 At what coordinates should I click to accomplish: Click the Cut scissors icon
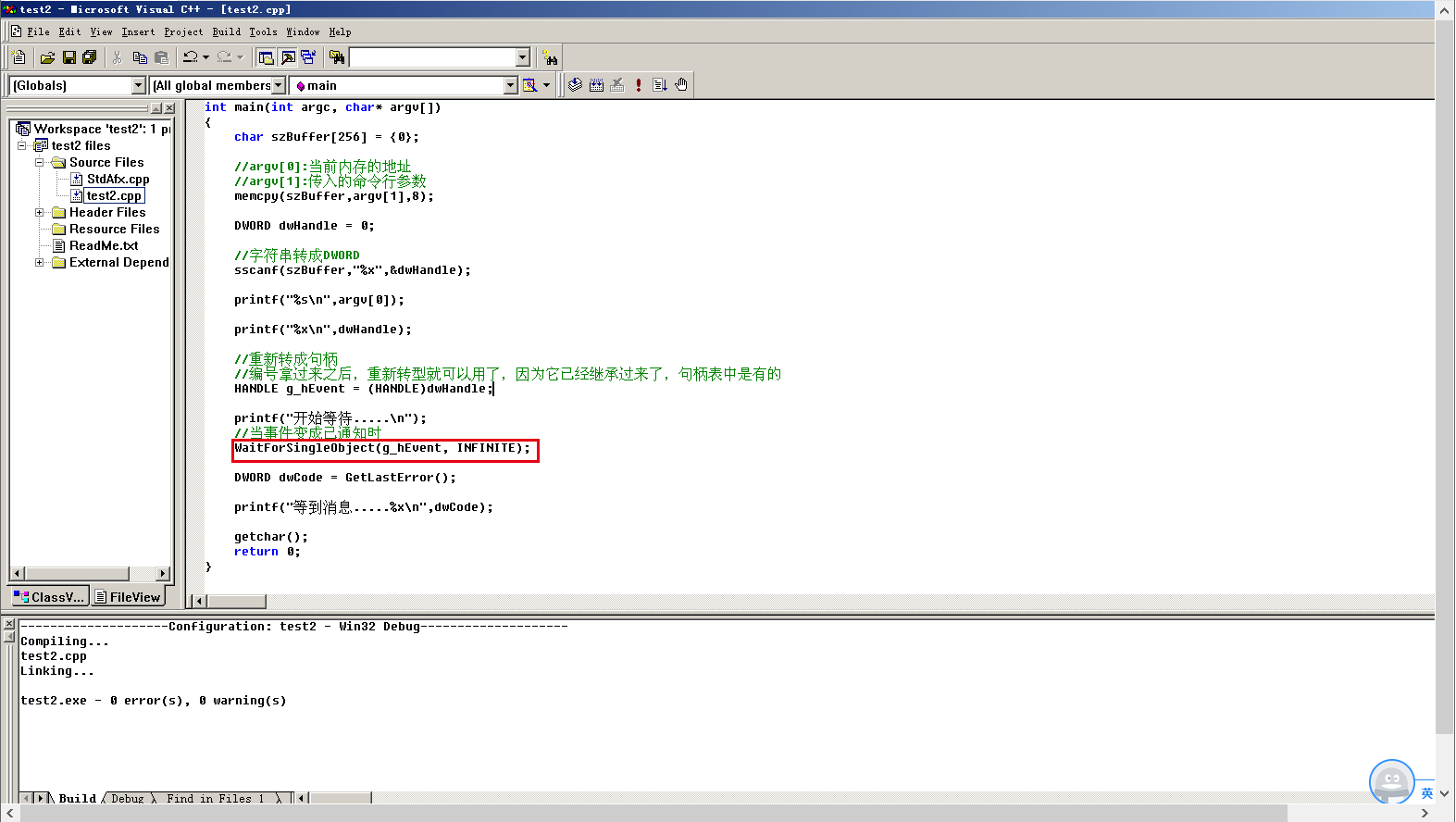(x=118, y=57)
